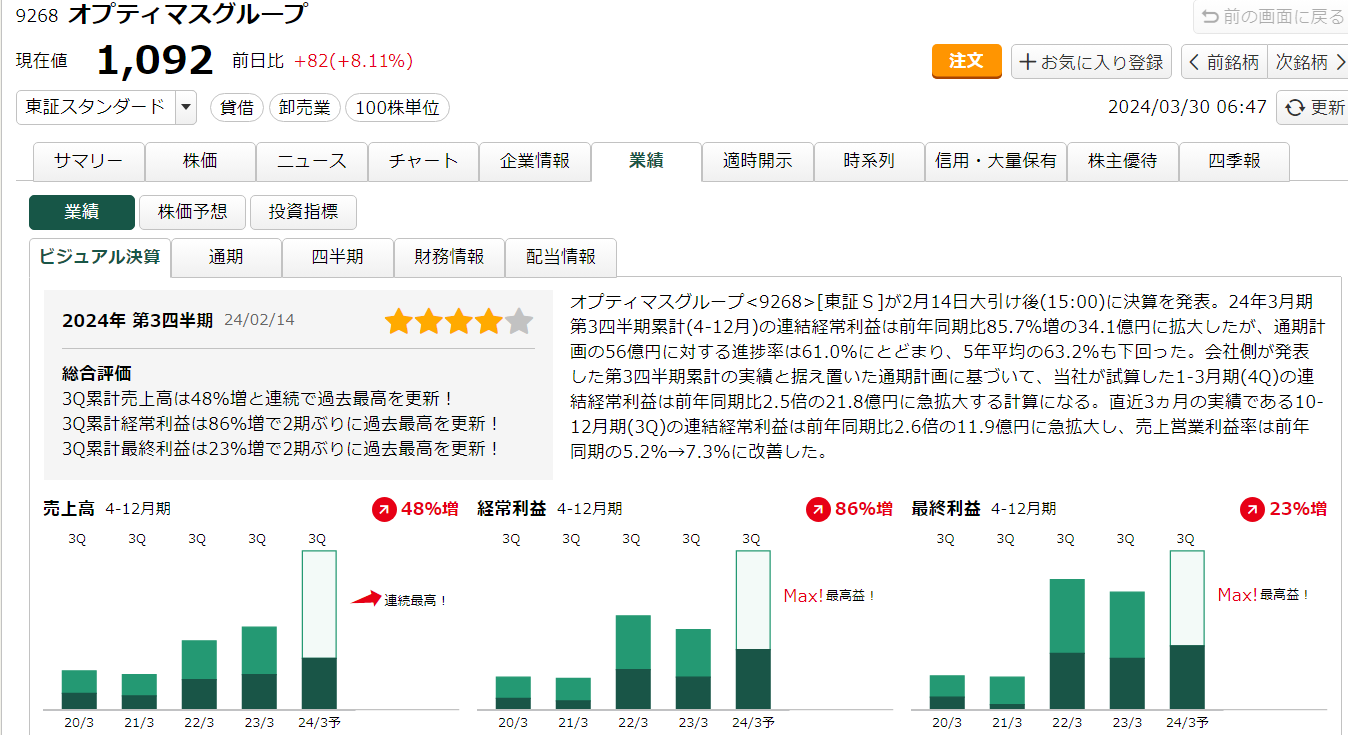
Task: Select the 株価予想 sub-tab
Action: click(192, 212)
